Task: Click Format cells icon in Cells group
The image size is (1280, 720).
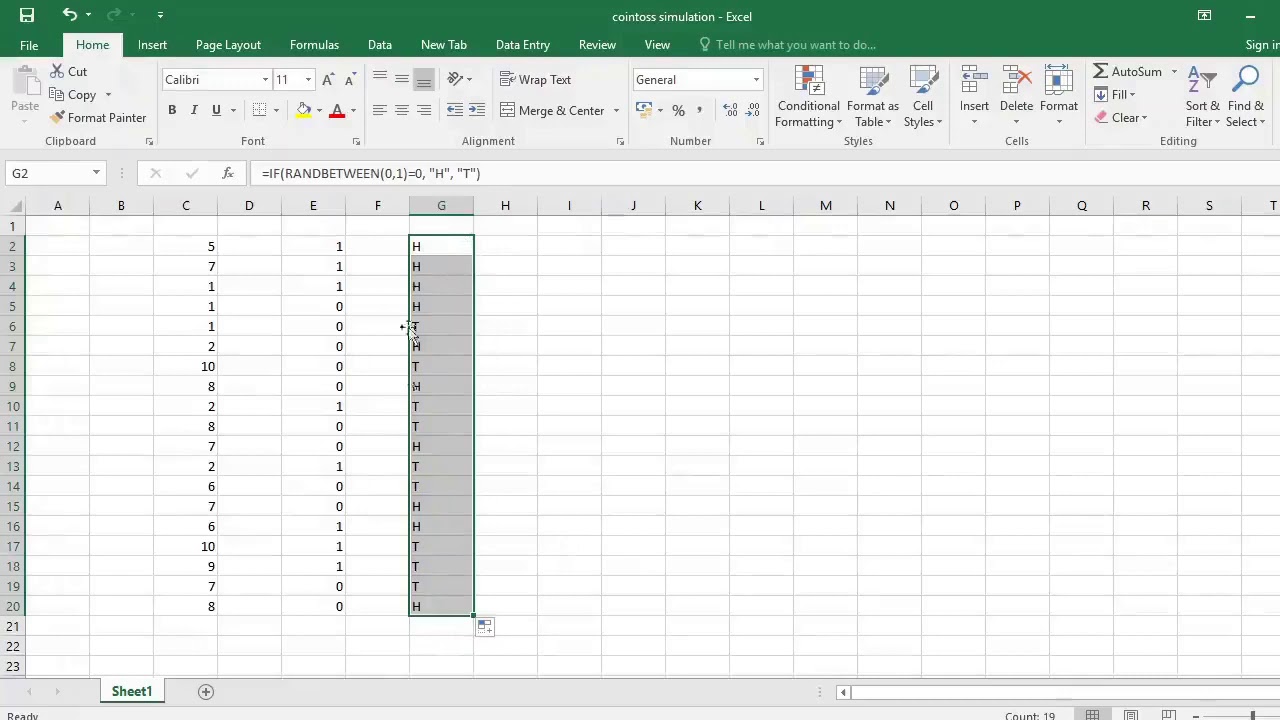Action: pos(1058,81)
